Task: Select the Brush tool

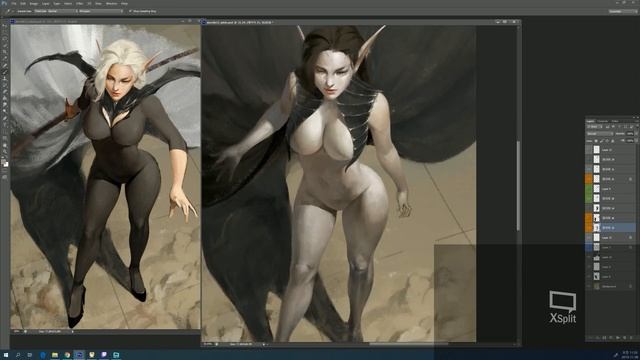Action: (x=5, y=71)
